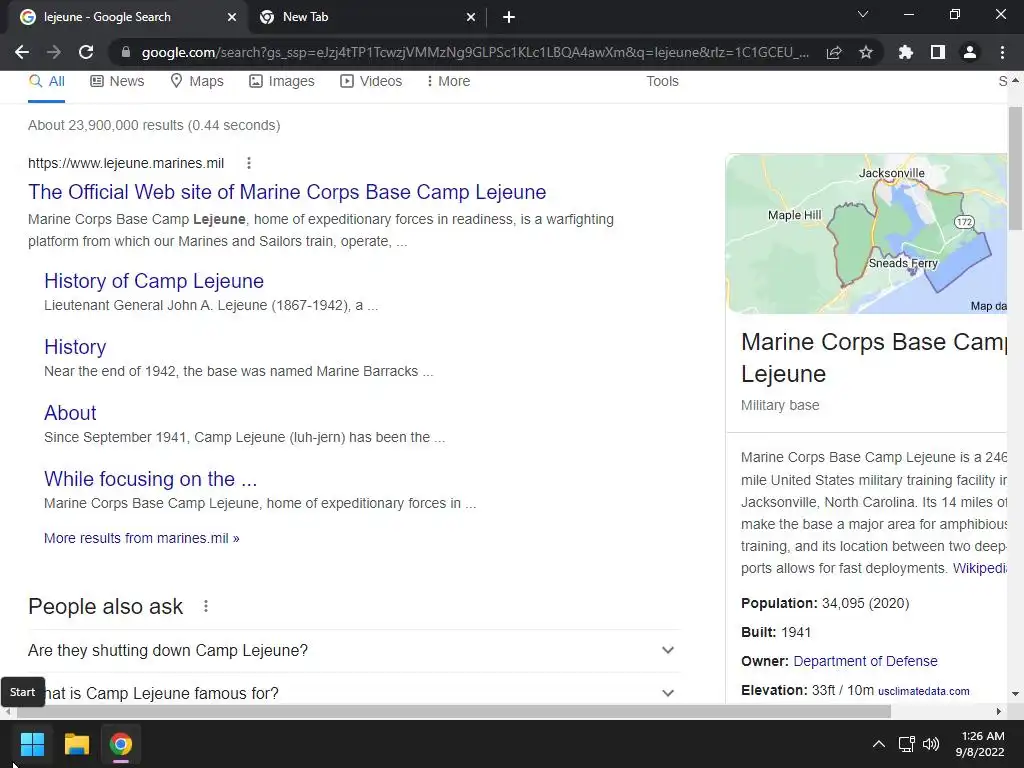Open the Extensions puzzle icon
1024x768 pixels.
click(906, 52)
